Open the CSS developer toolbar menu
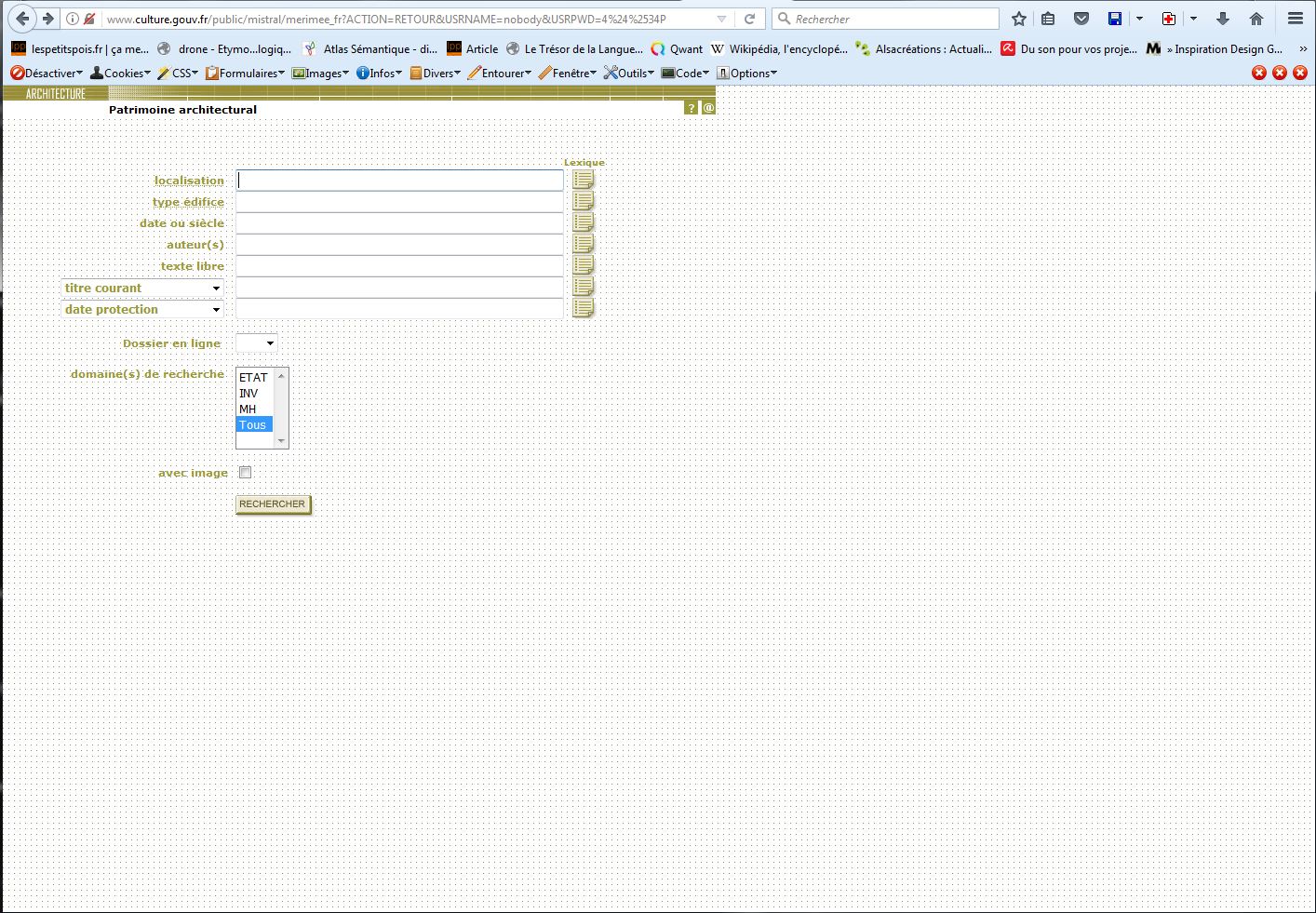This screenshot has height=913, width=1316. pyautogui.click(x=179, y=73)
